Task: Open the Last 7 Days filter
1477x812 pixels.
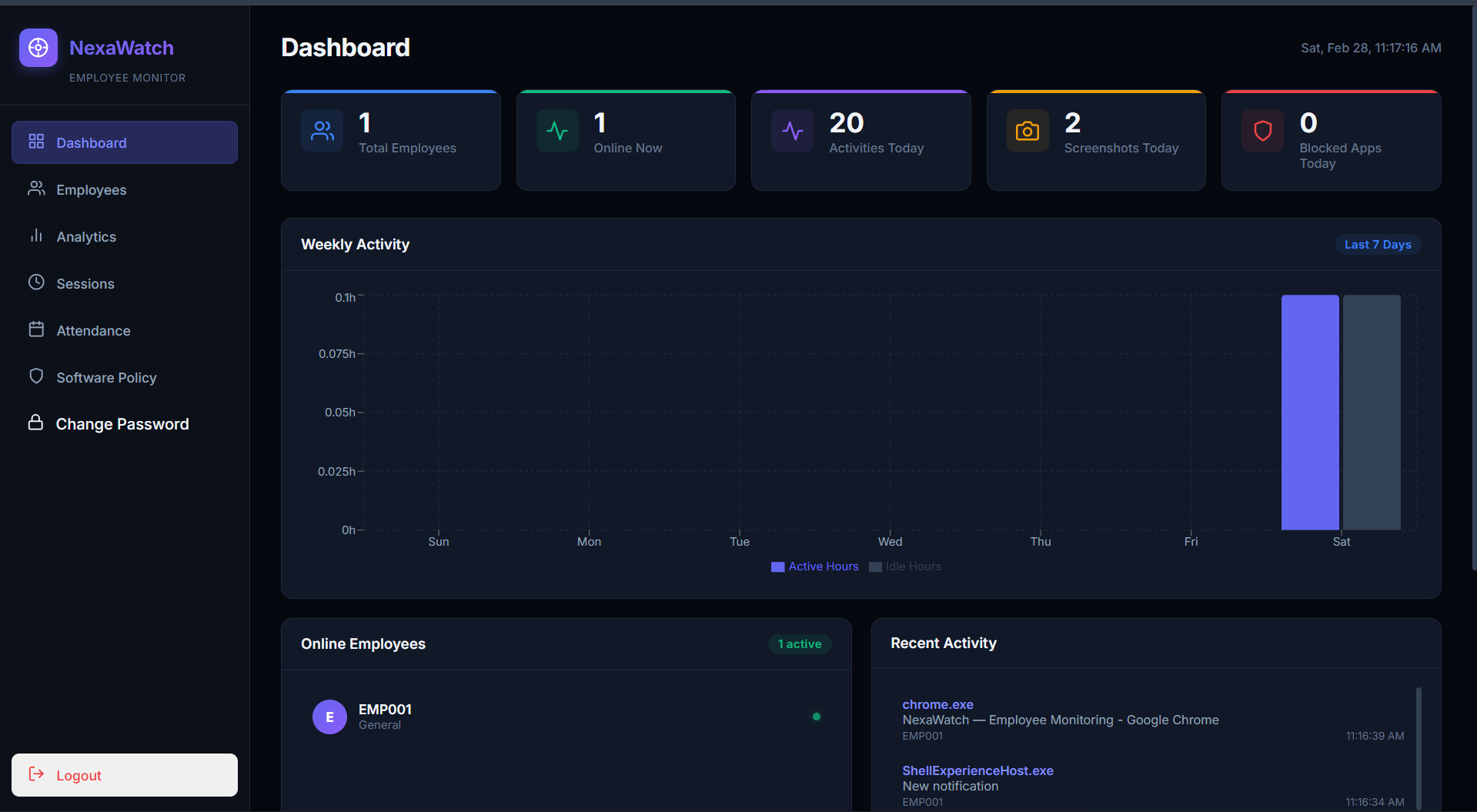Action: (1377, 244)
